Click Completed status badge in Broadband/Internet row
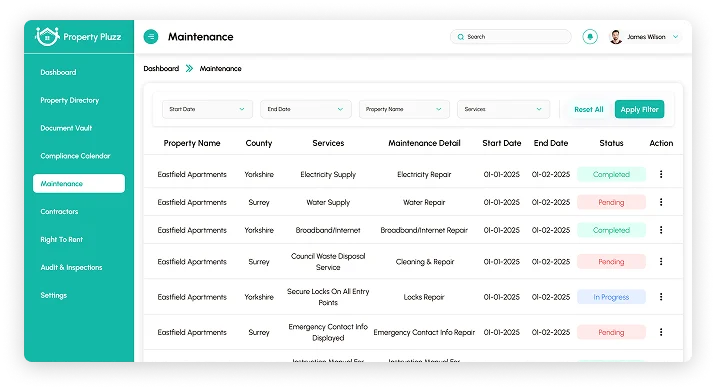Screen dimensions: 716x390 [x=611, y=230]
